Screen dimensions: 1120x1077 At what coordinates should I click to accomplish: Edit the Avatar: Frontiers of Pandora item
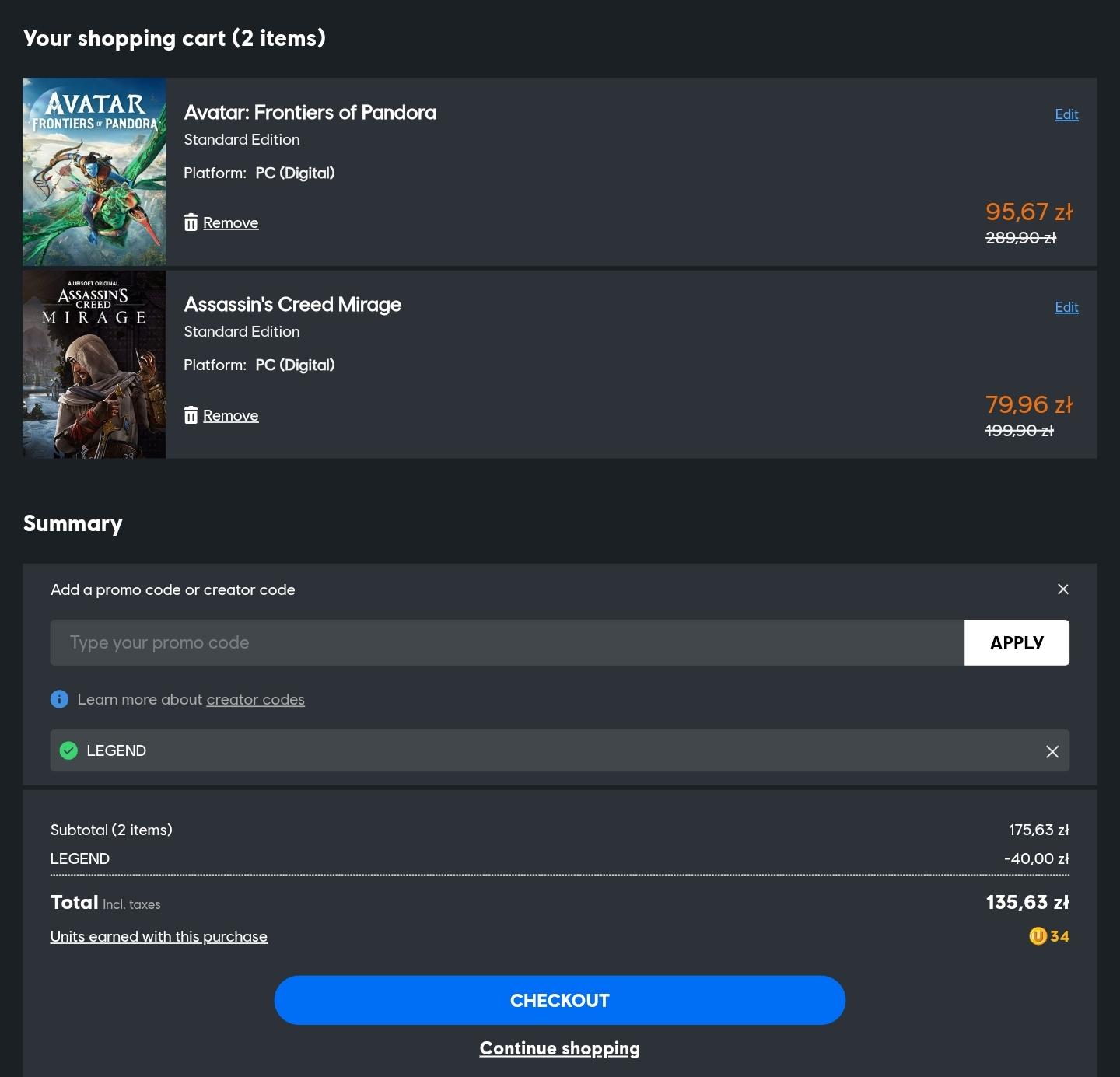point(1066,114)
